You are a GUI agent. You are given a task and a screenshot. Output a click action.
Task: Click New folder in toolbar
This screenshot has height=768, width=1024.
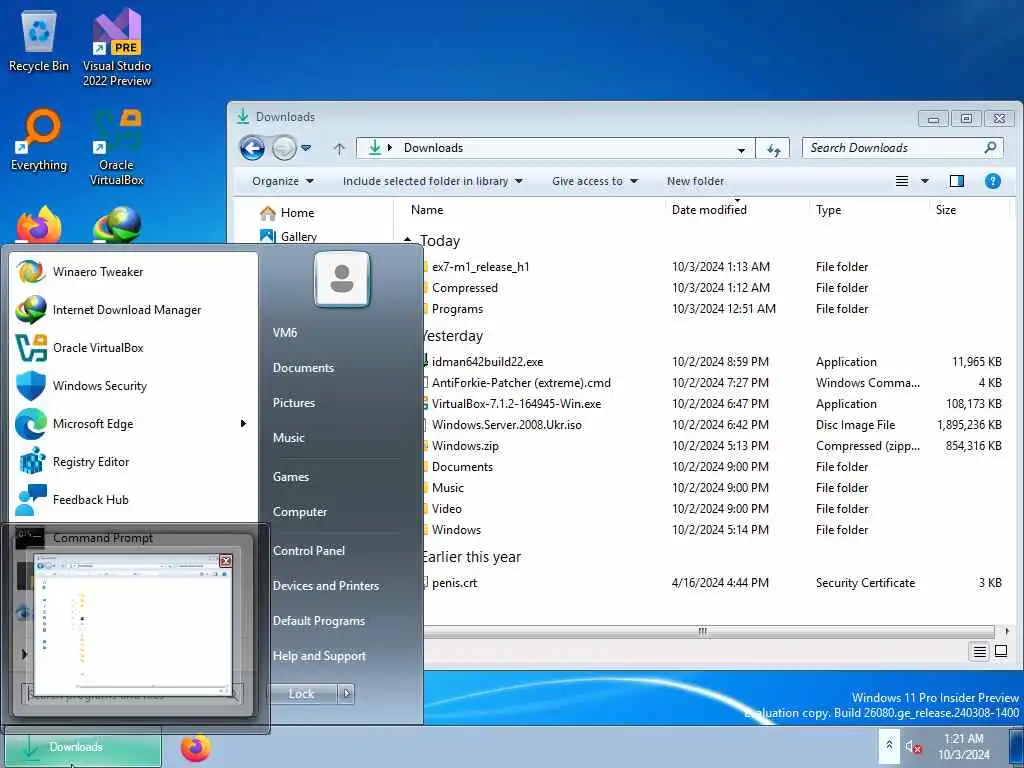point(696,181)
